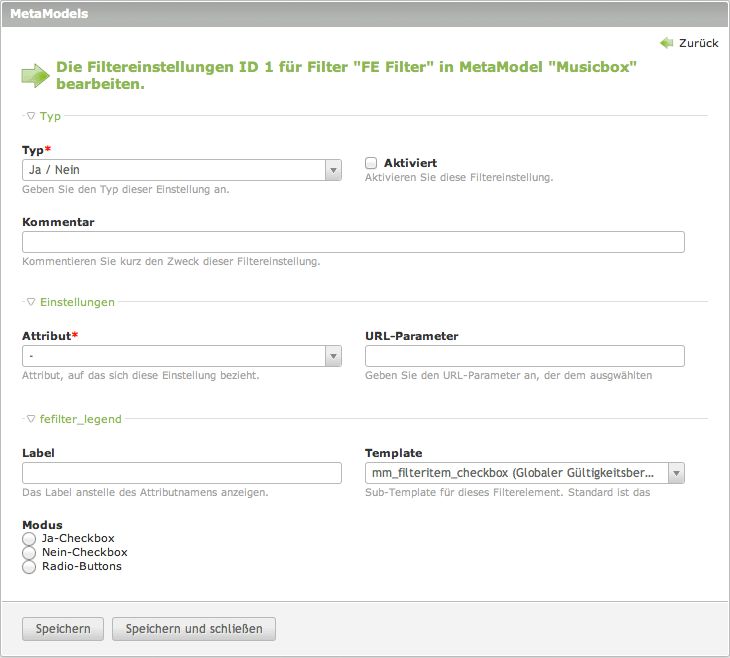Viewport: 730px width, 658px height.
Task: Open the Template dropdown mm_filteritem_checkbox
Action: click(x=524, y=473)
